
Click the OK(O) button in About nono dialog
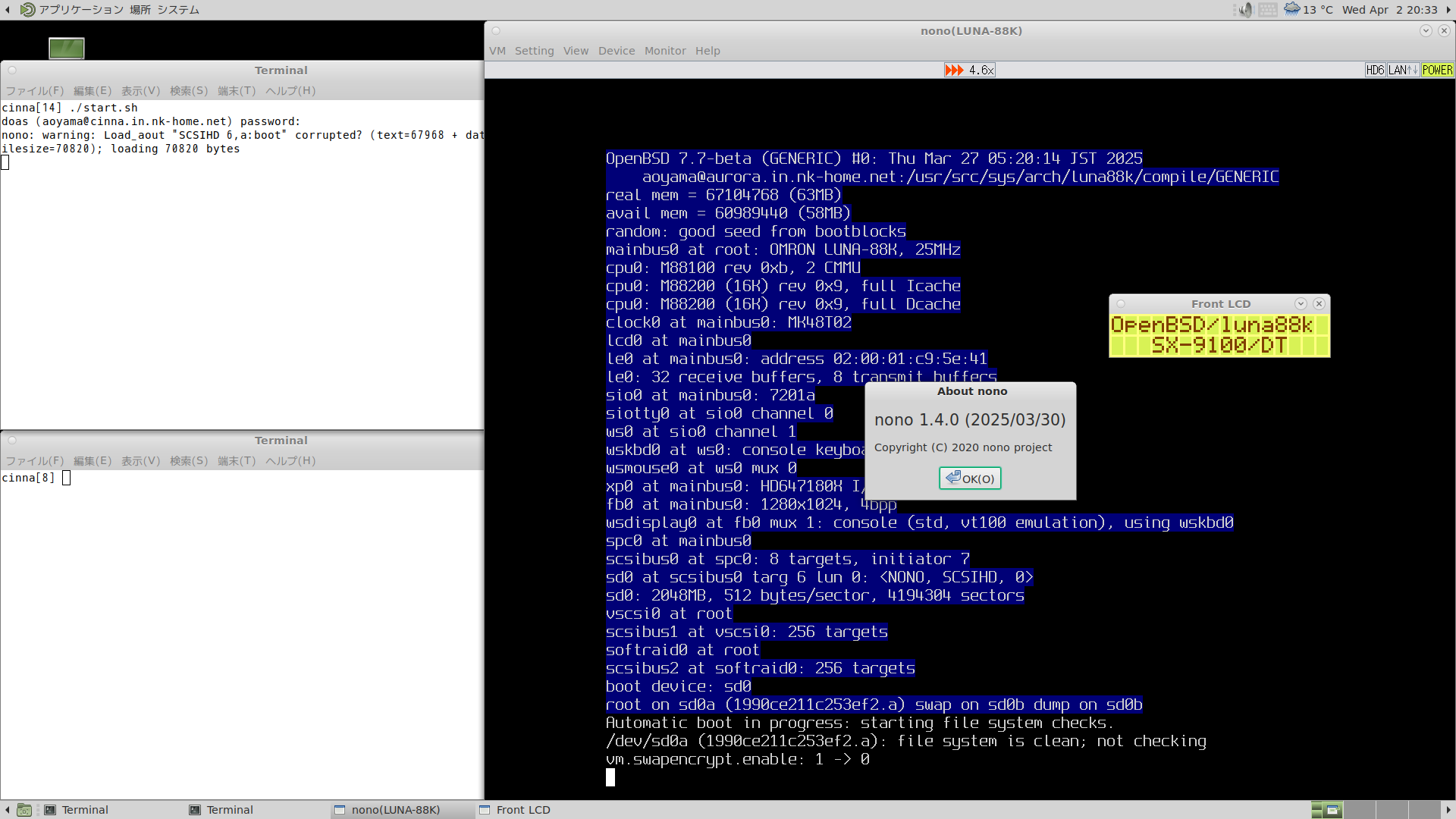[970, 479]
